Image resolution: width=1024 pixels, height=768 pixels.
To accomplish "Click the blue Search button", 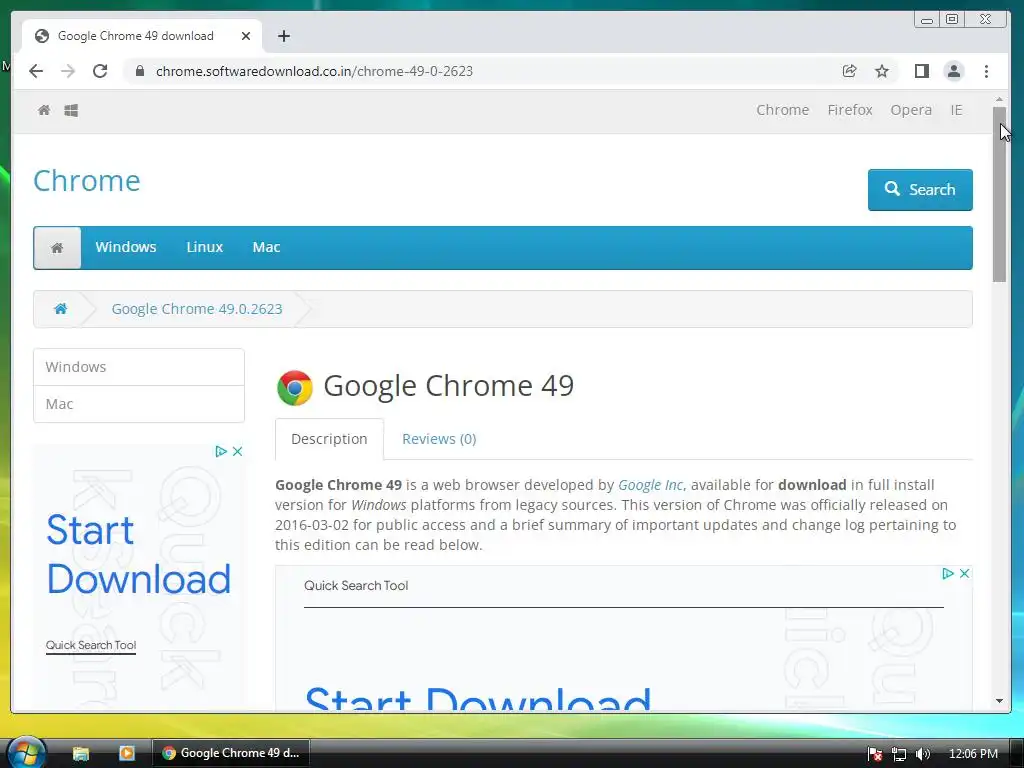I will pyautogui.click(x=920, y=189).
